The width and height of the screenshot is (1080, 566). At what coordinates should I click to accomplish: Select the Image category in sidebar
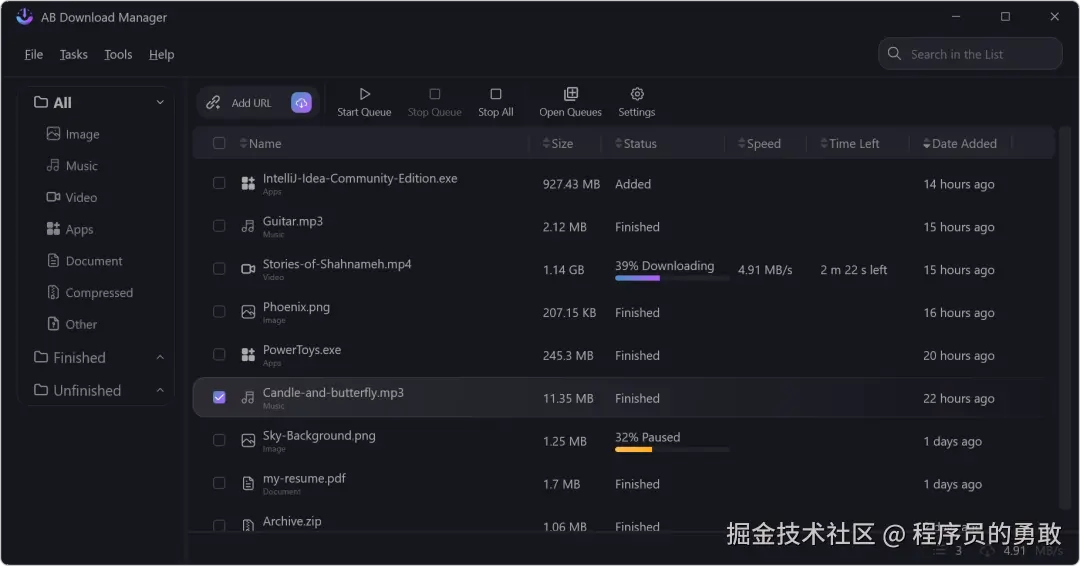point(82,134)
